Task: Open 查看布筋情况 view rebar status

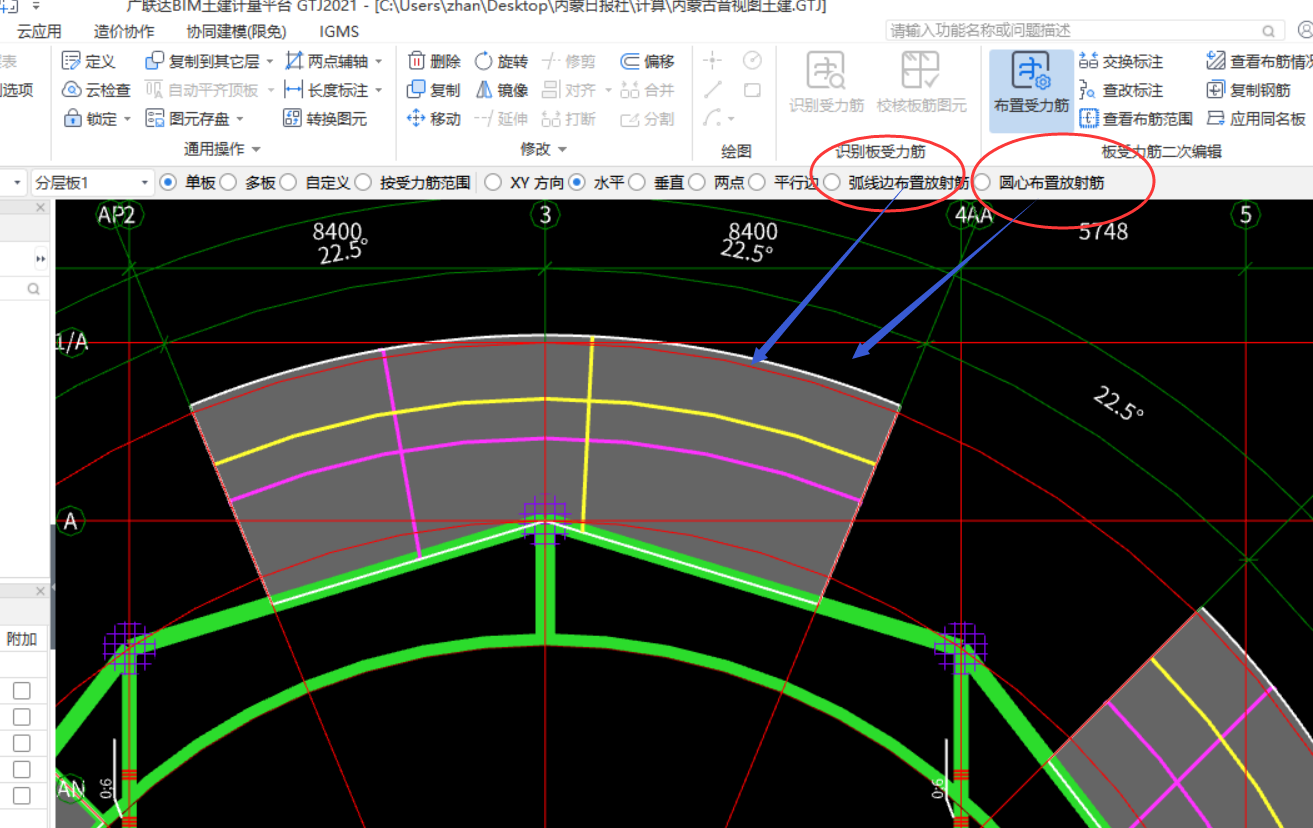Action: click(1259, 62)
